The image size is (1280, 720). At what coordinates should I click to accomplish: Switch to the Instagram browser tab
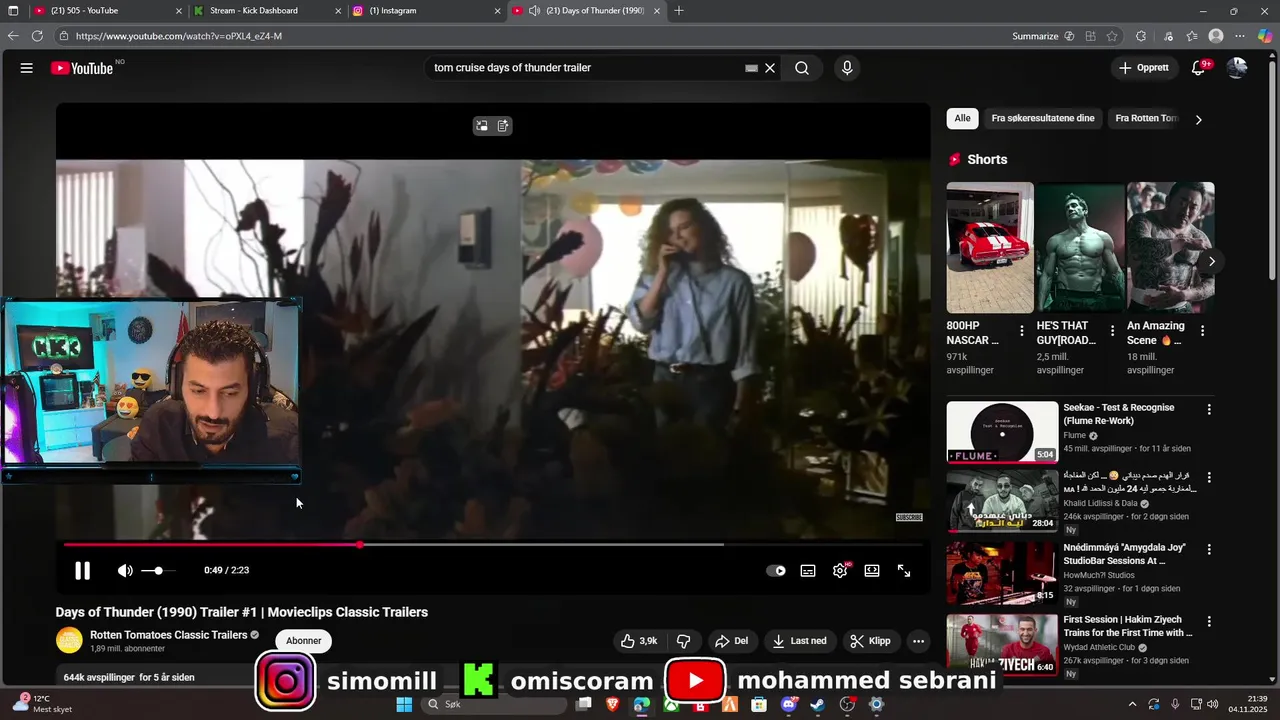[427, 11]
